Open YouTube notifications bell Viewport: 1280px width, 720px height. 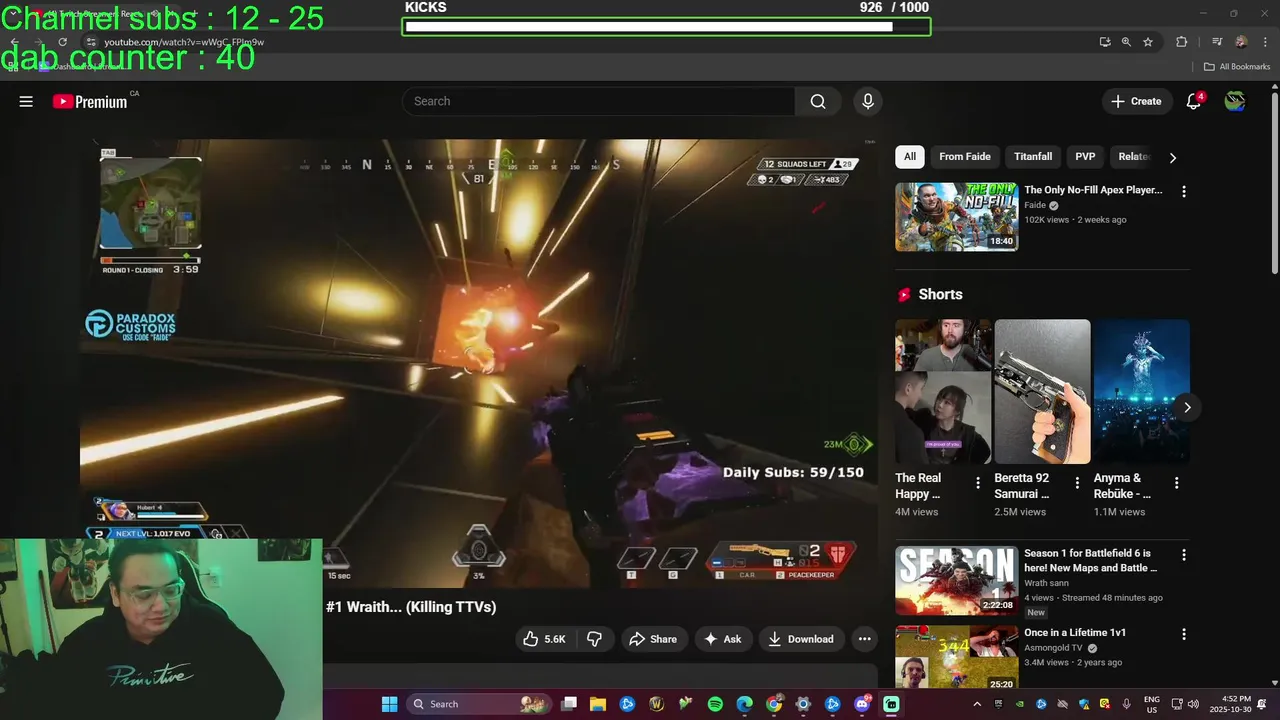[x=1193, y=101]
